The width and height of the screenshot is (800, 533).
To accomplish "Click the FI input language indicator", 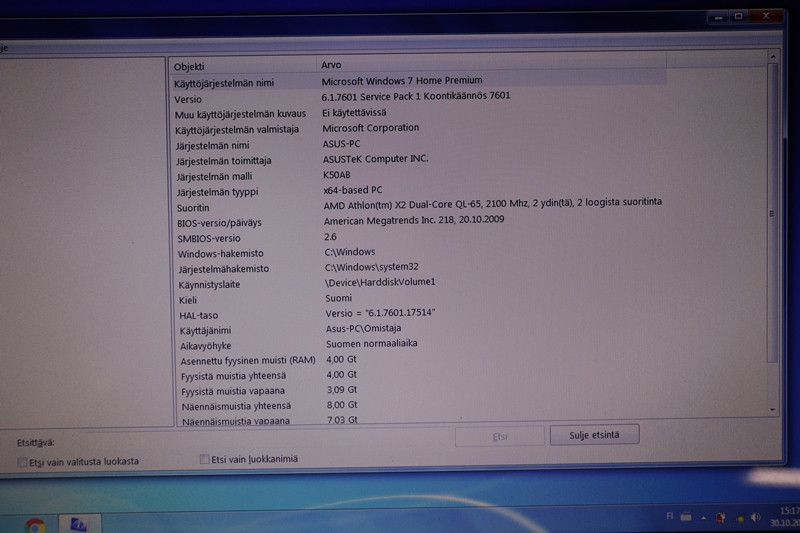I will click(669, 516).
